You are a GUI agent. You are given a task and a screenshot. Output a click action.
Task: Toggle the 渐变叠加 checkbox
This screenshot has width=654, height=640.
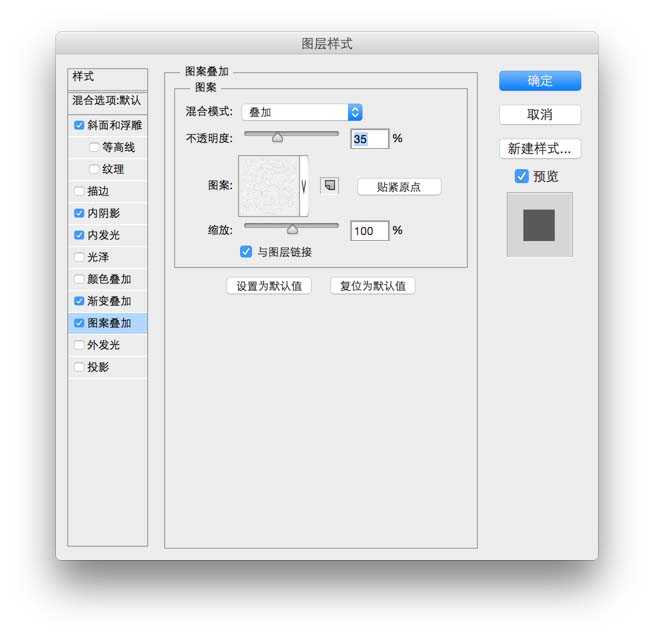coord(79,301)
